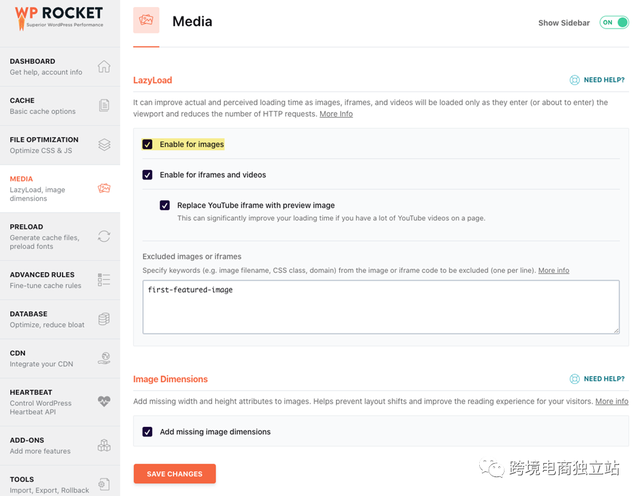Click the Database stack icon
The image size is (640, 496).
[x=104, y=319]
